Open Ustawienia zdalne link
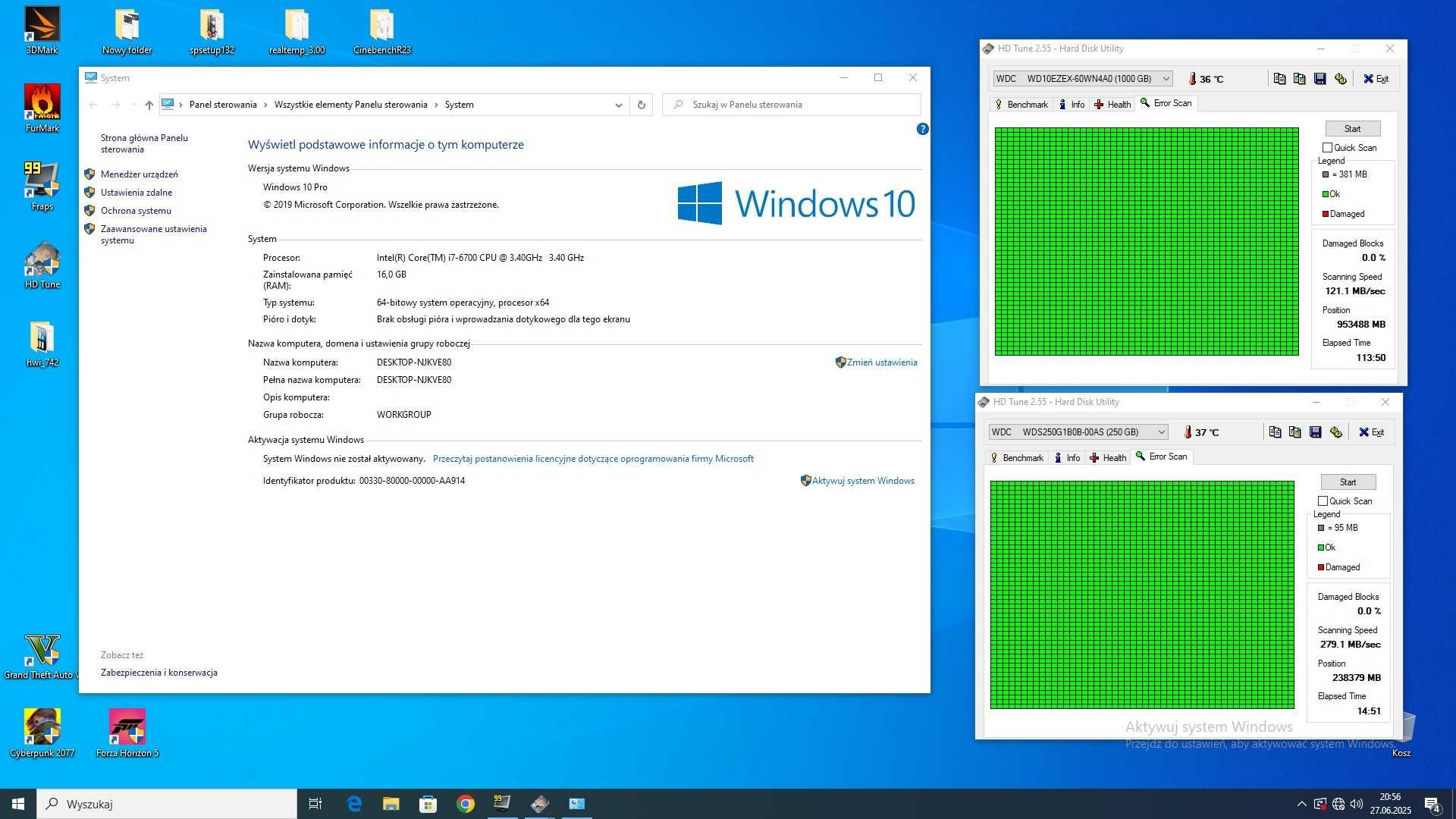1456x819 pixels. pos(136,193)
